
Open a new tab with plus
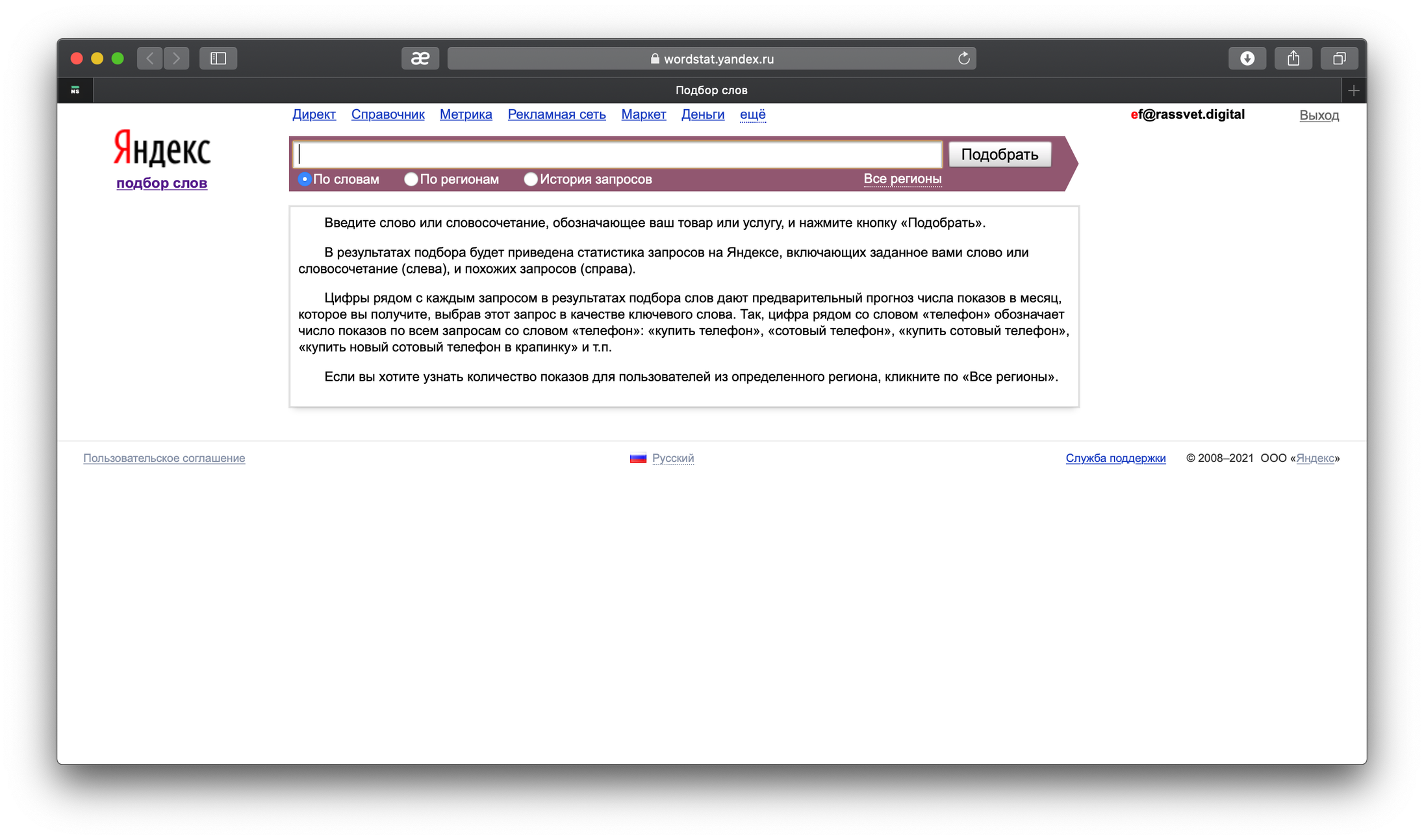1354,90
